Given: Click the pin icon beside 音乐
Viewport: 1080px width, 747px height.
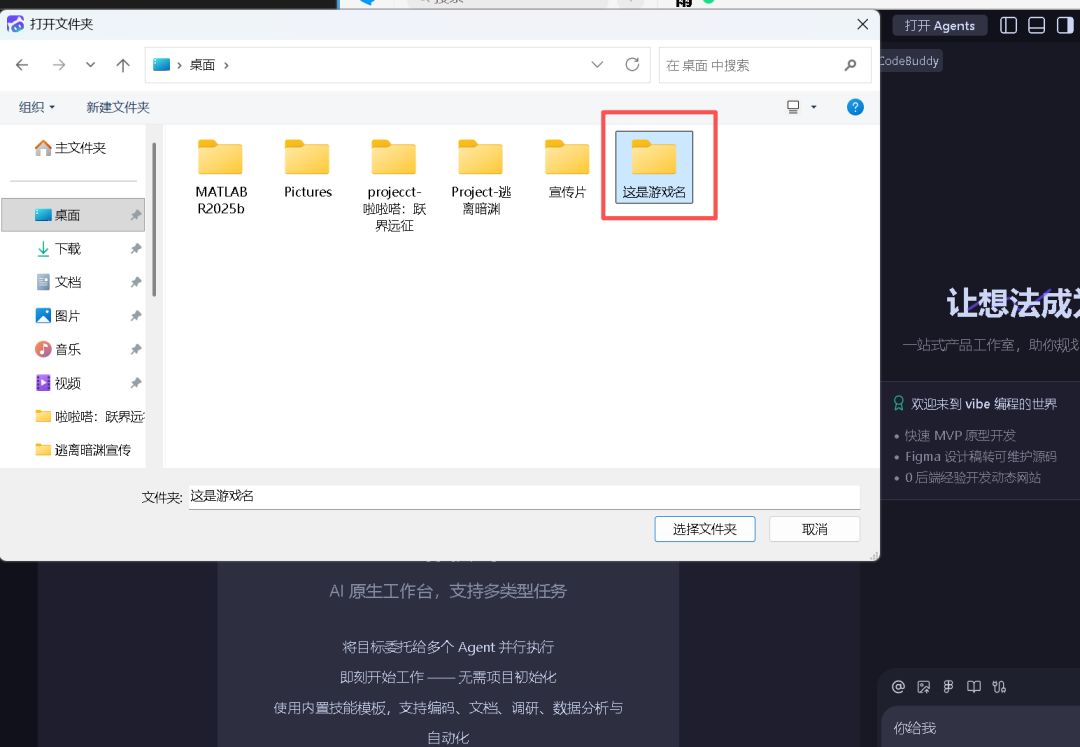Looking at the screenshot, I should point(136,349).
